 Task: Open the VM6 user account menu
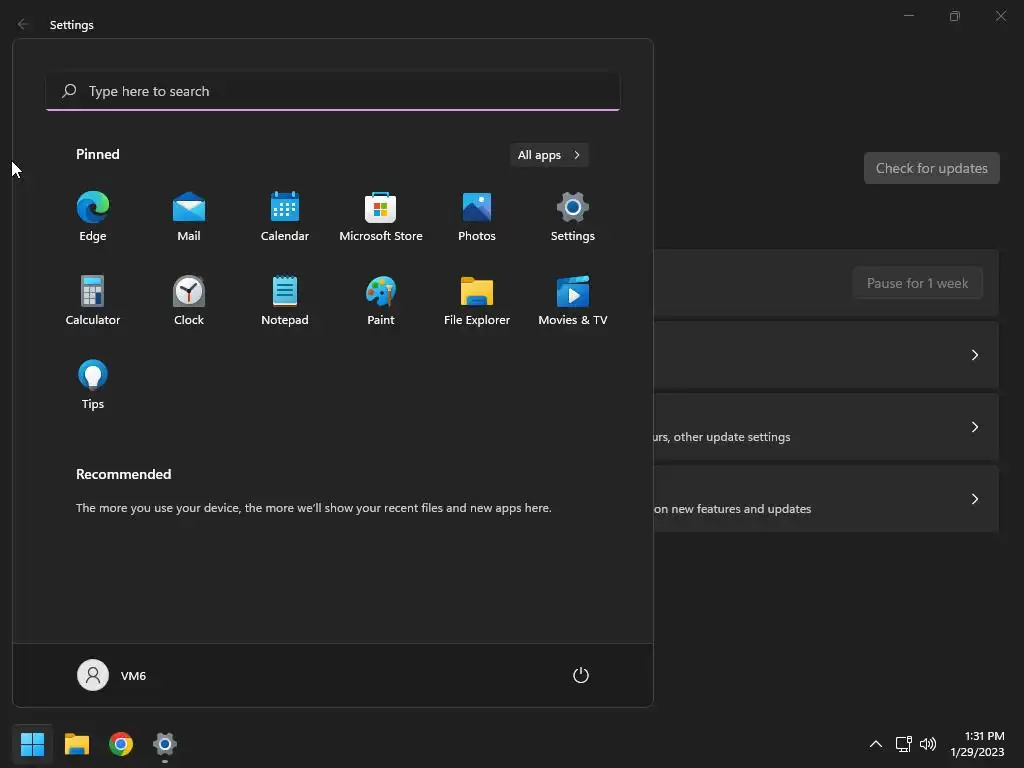click(112, 675)
